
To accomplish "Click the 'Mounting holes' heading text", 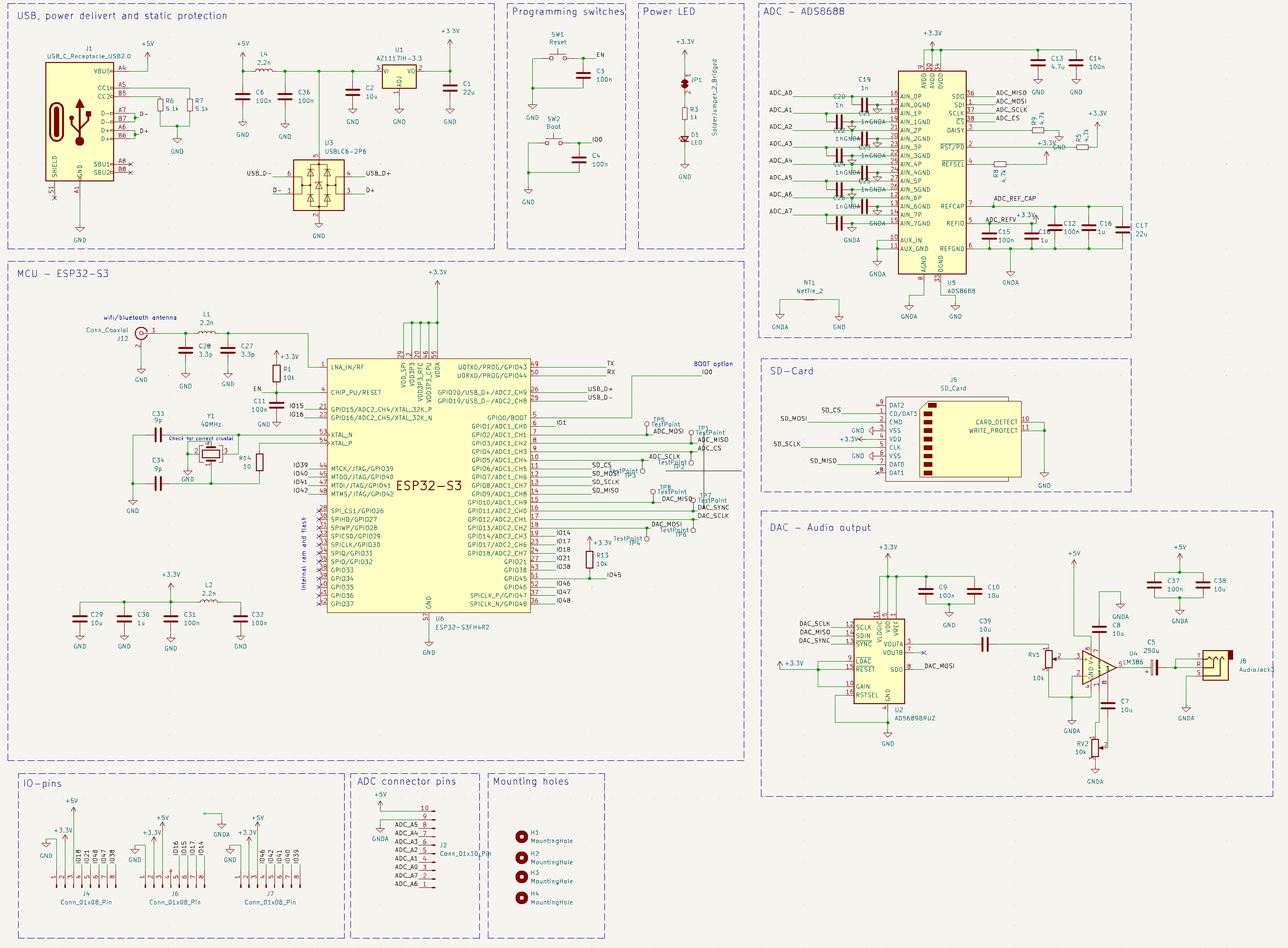I will point(531,781).
